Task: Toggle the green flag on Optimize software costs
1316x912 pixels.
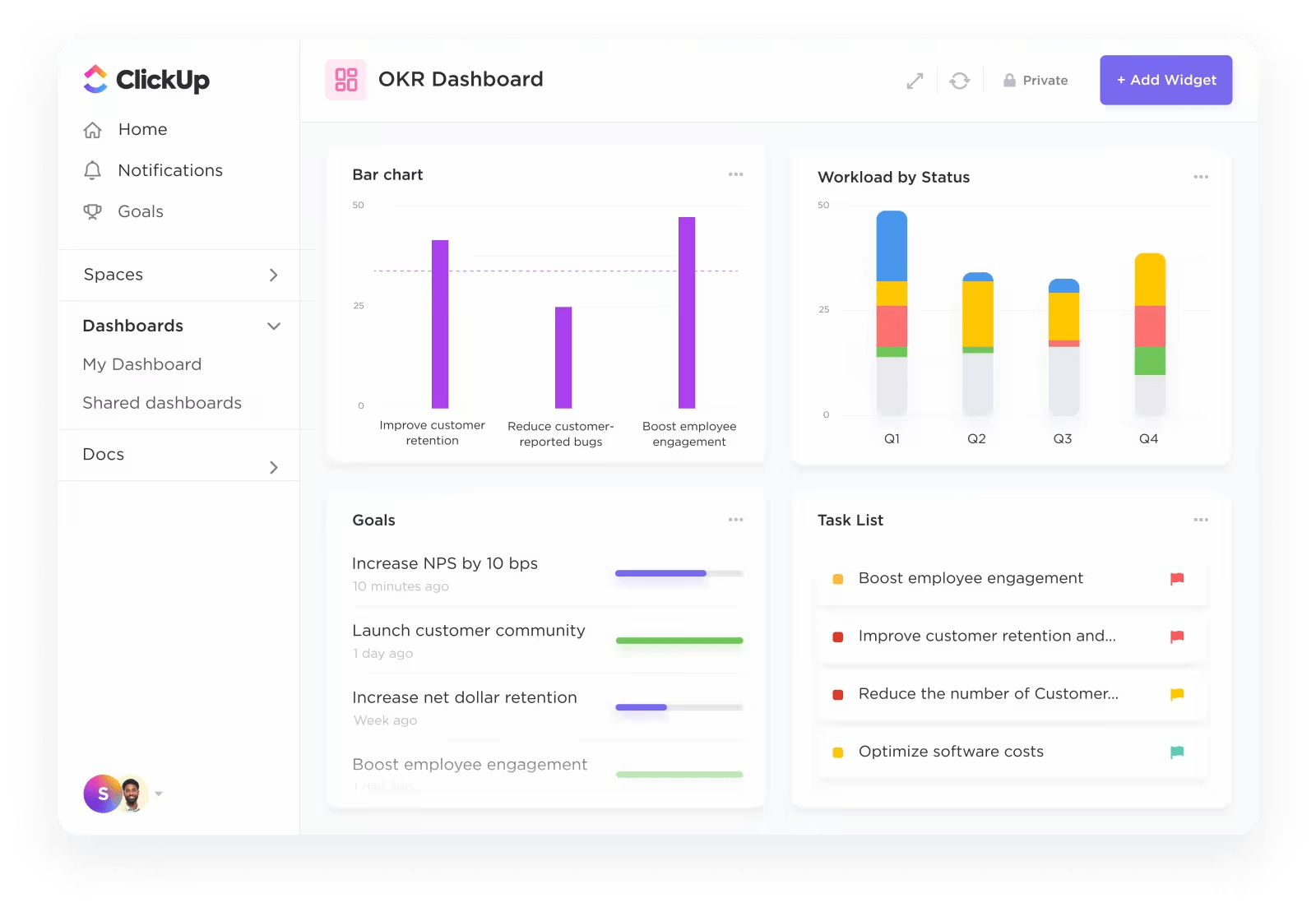Action: click(1178, 751)
